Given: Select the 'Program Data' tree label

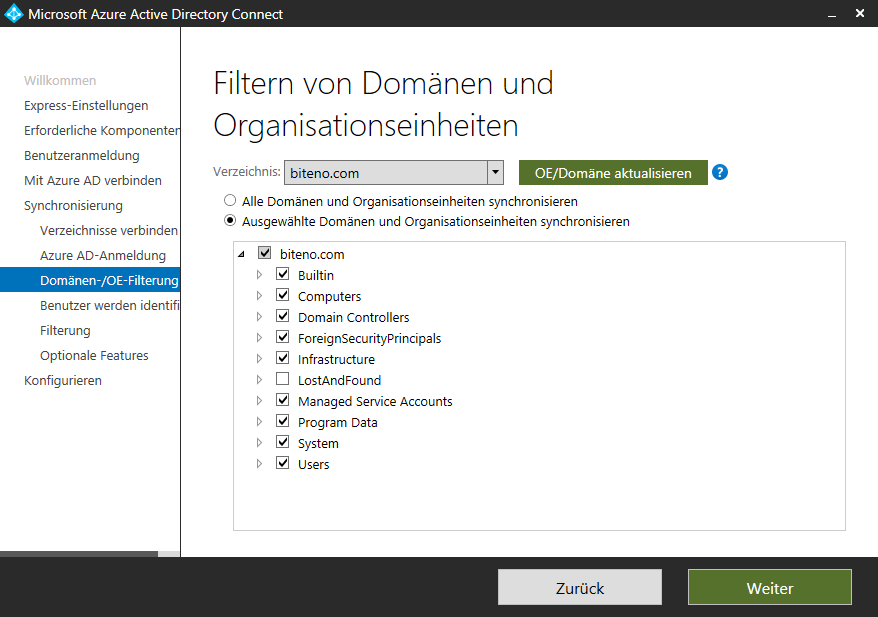Looking at the screenshot, I should pos(338,422).
